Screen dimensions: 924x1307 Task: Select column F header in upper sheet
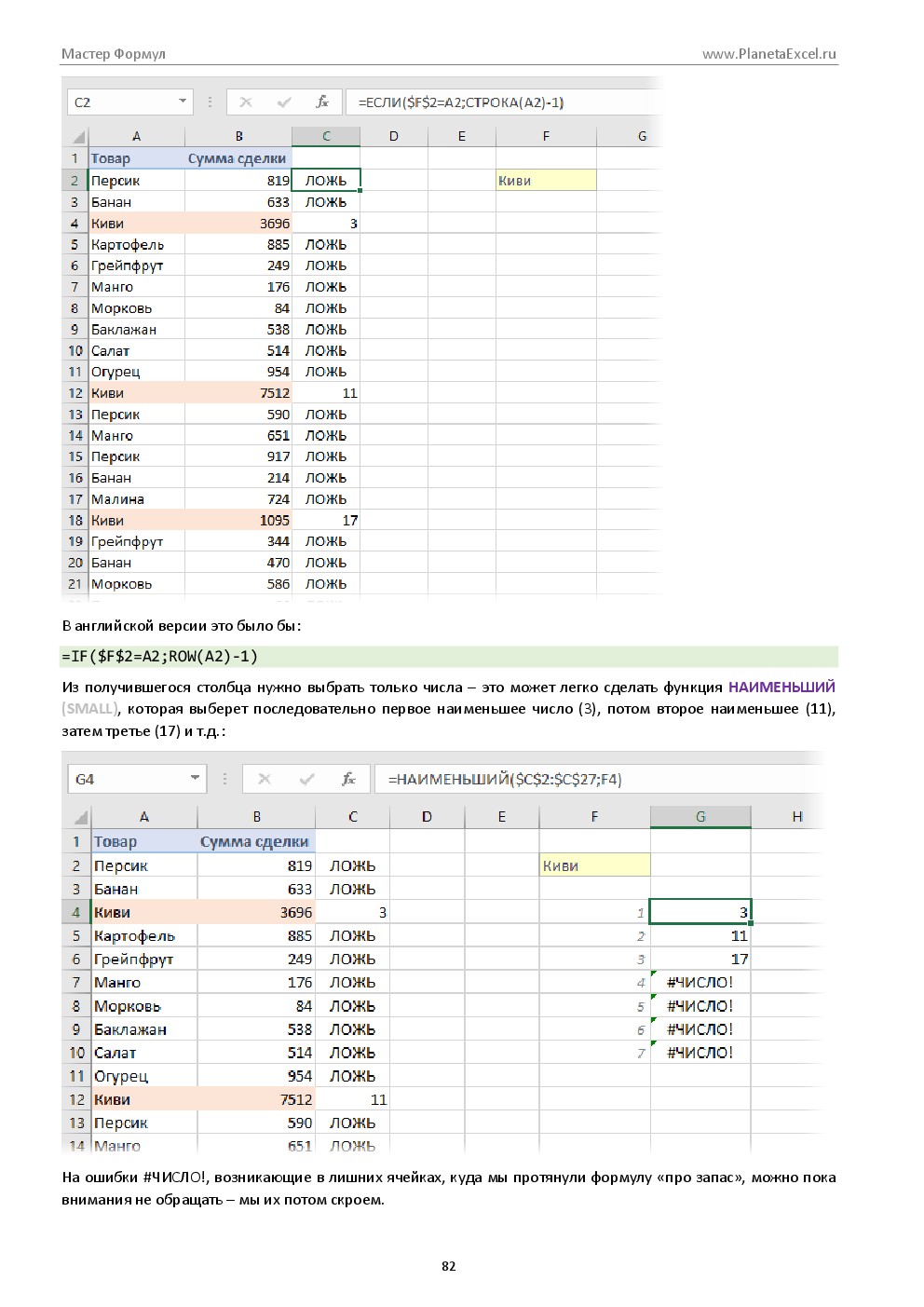point(546,136)
